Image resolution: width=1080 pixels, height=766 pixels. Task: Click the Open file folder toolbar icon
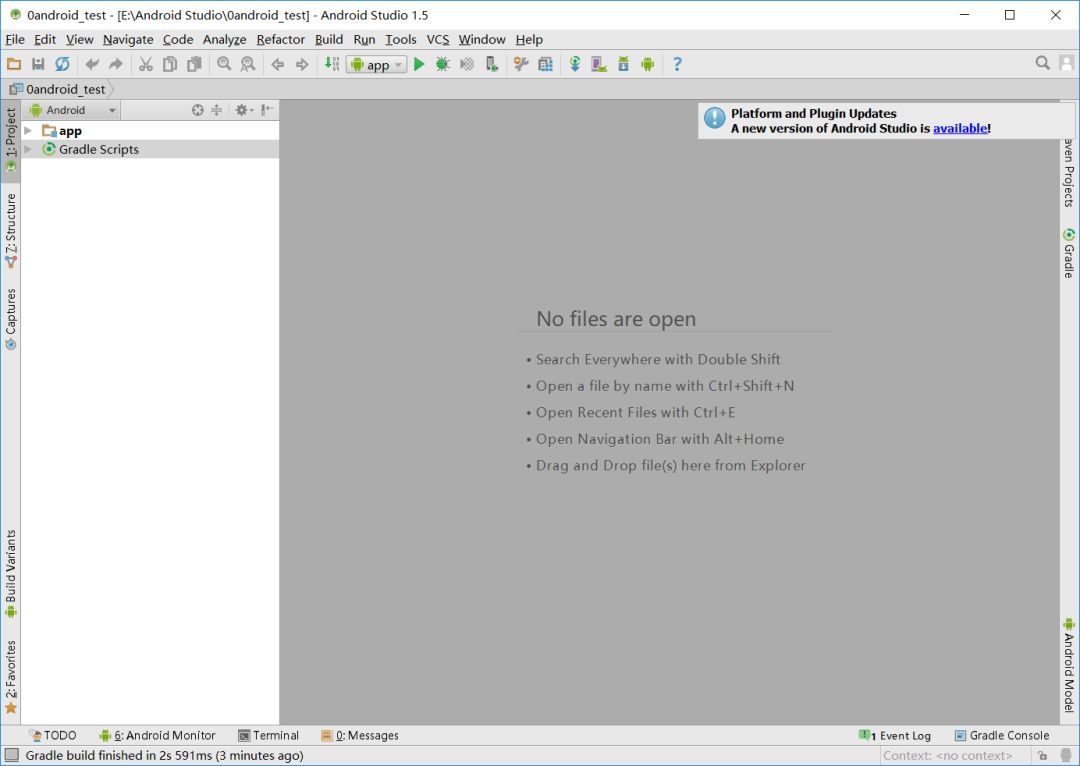[x=14, y=64]
